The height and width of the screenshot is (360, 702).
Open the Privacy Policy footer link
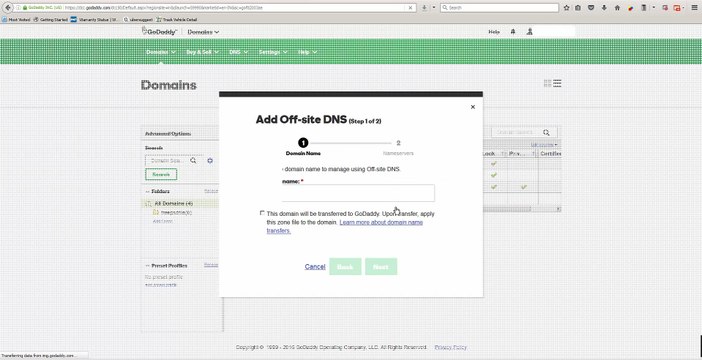tap(450, 347)
